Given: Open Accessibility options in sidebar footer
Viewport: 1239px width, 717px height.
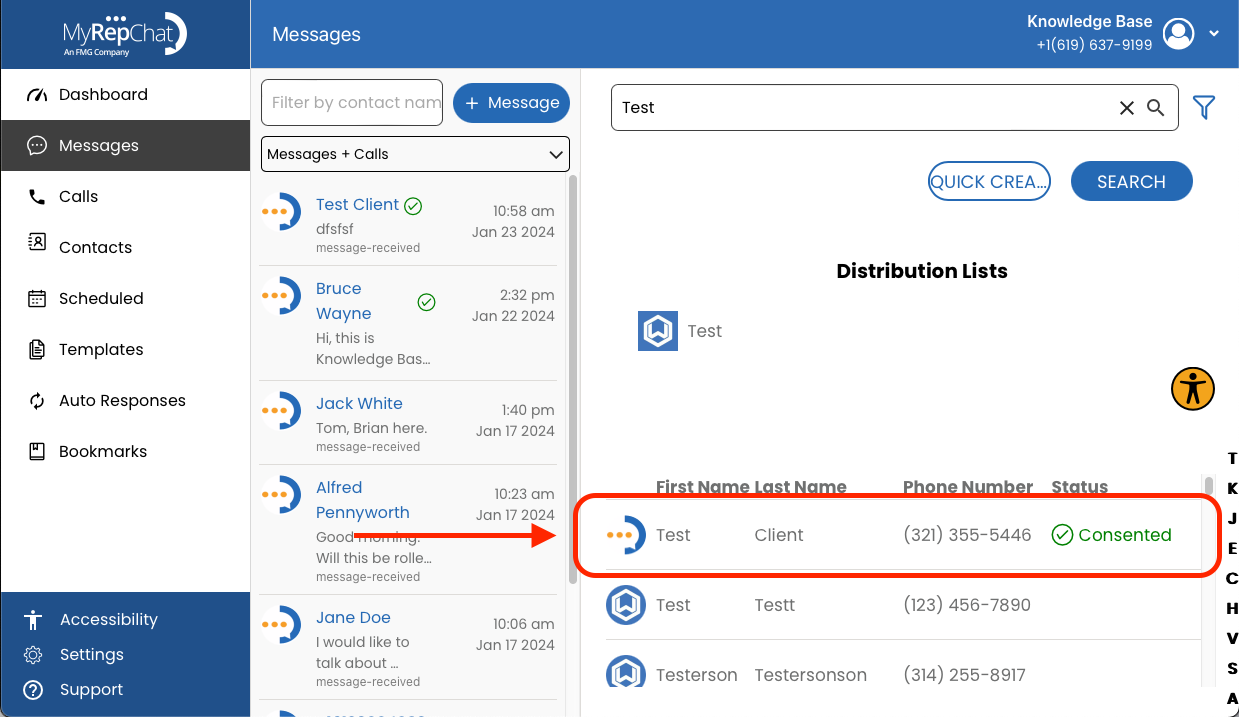Looking at the screenshot, I should point(108,620).
